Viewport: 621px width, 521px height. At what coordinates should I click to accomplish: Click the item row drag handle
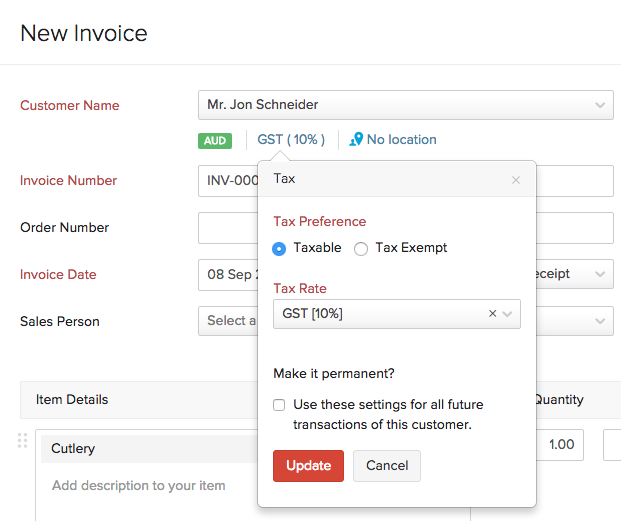point(23,441)
